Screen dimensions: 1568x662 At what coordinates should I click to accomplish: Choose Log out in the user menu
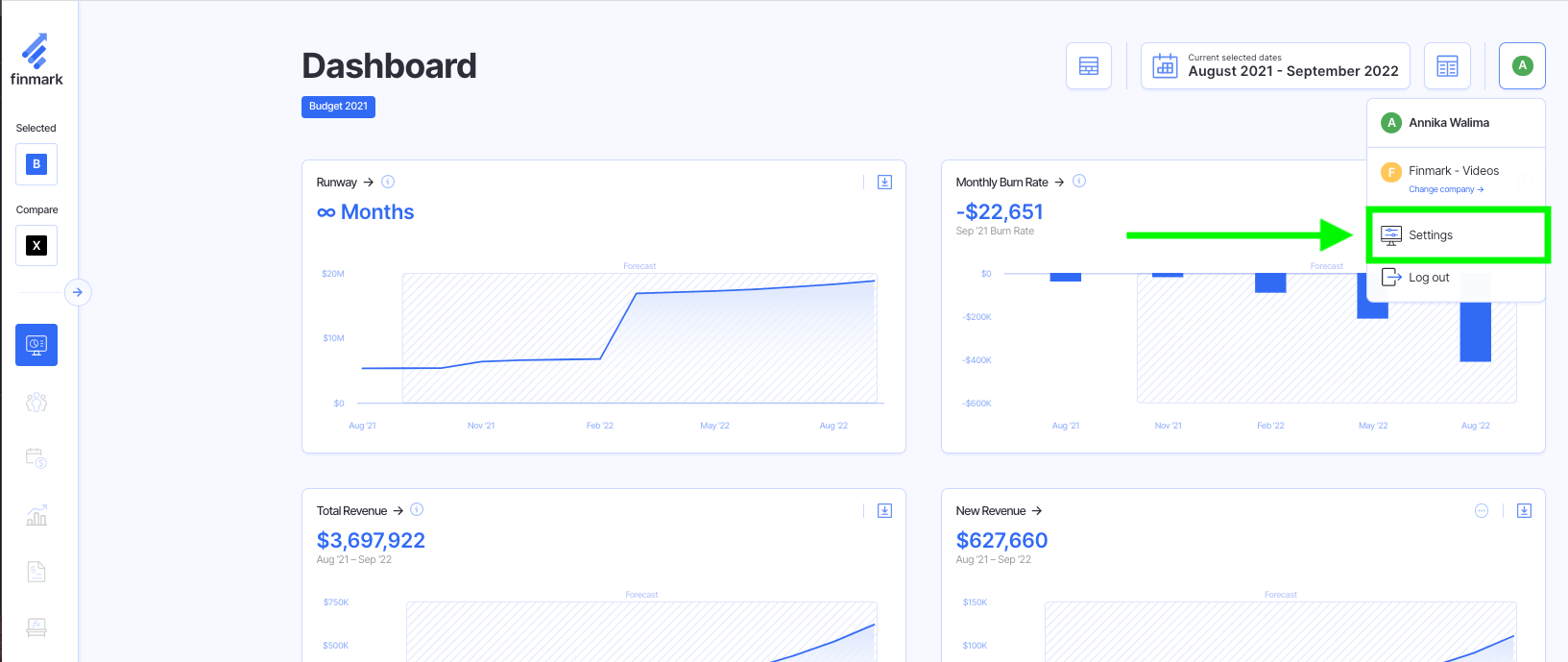(x=1428, y=278)
